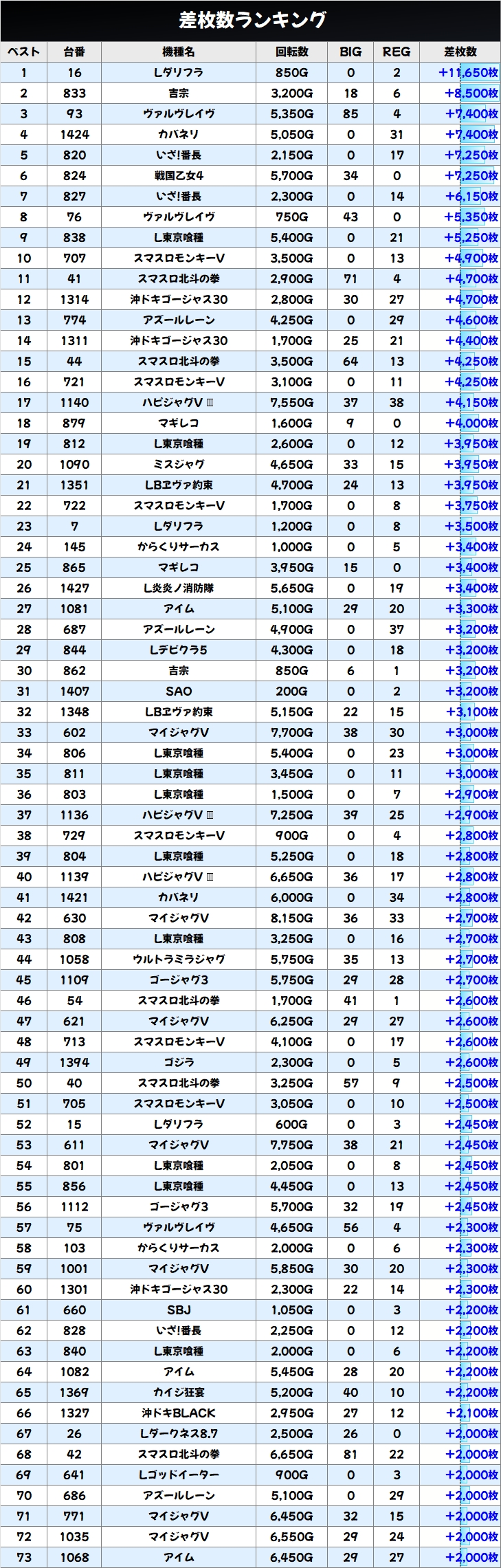
Task: Click machine number 729
Action: coord(74,836)
